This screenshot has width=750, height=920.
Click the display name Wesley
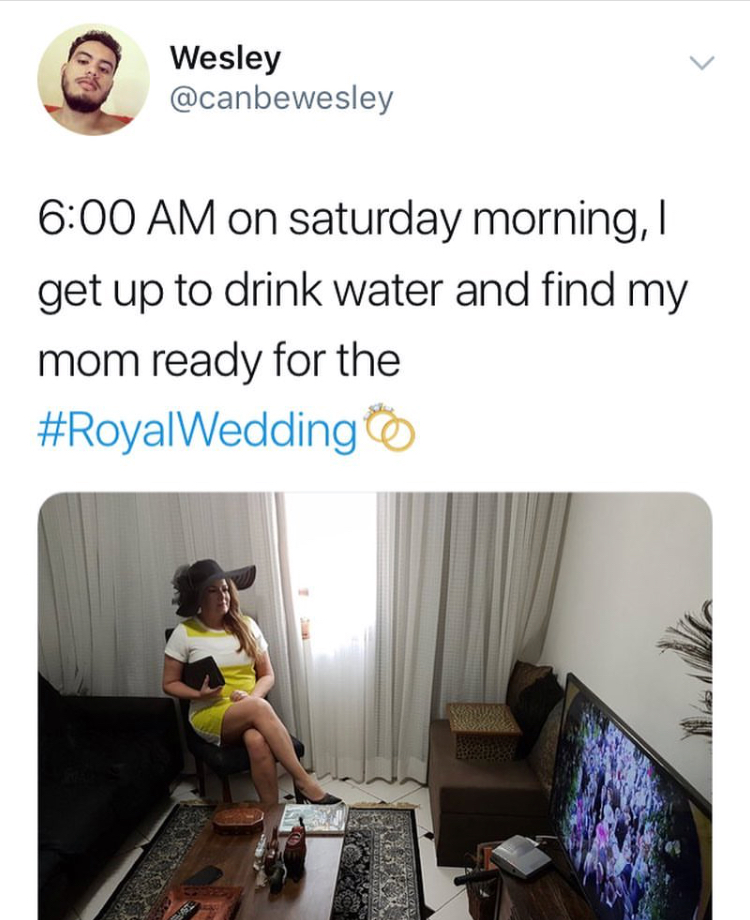coord(226,58)
